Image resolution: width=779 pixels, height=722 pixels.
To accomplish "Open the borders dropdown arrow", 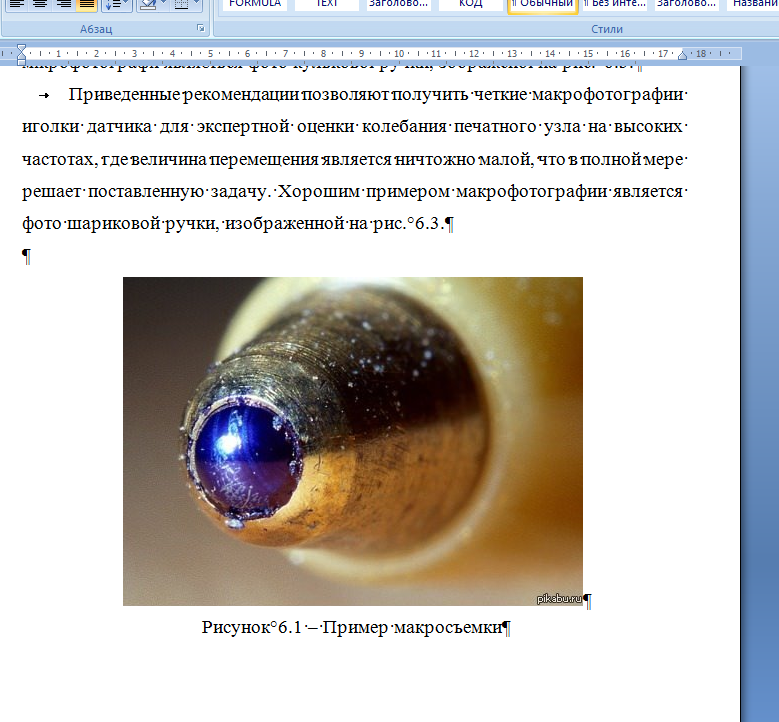I will point(196,5).
